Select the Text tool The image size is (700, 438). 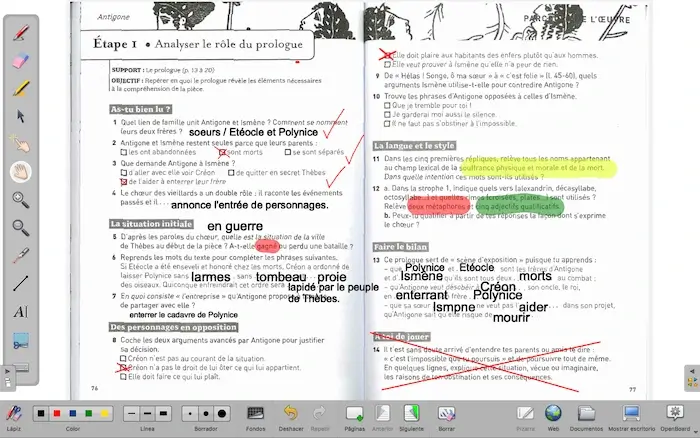pyautogui.click(x=19, y=312)
